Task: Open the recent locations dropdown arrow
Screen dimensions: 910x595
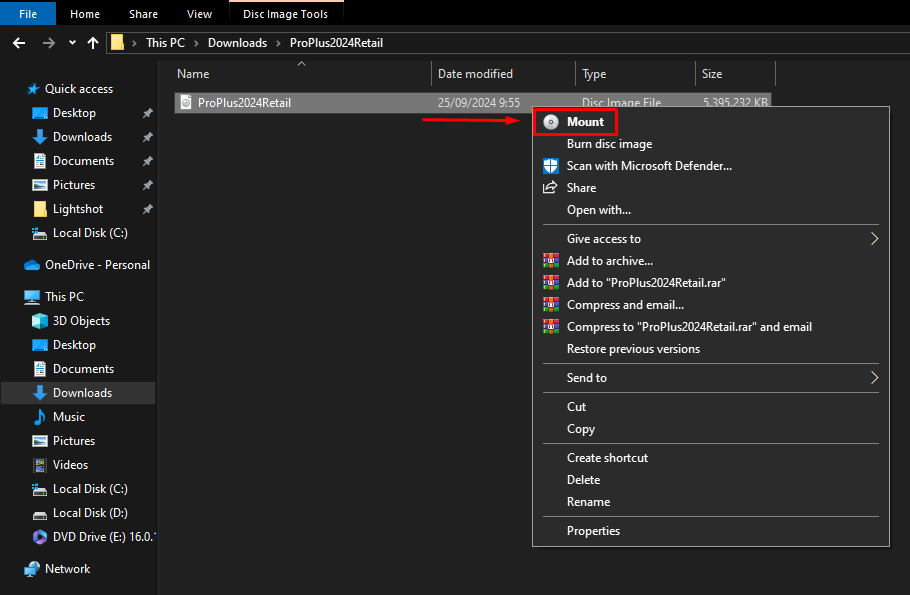Action: point(72,43)
